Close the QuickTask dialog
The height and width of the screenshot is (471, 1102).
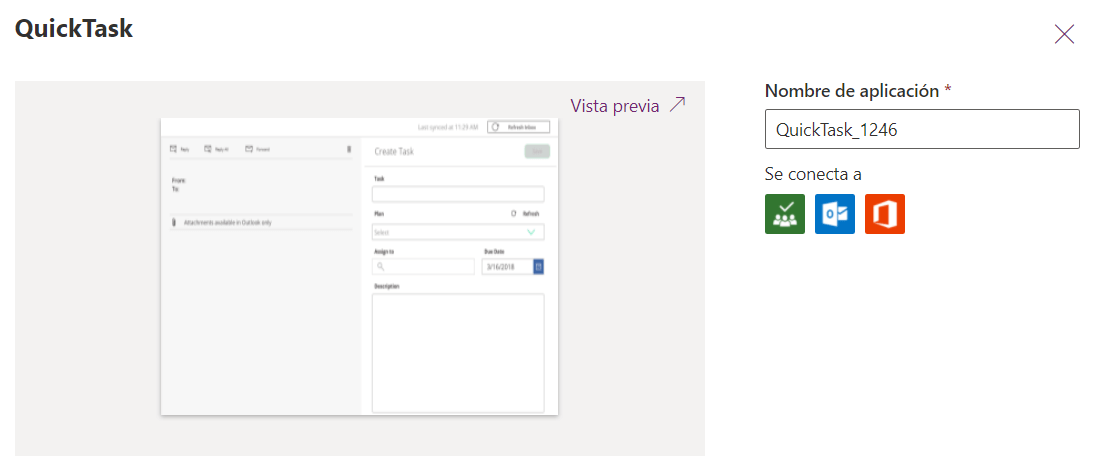[x=1064, y=34]
